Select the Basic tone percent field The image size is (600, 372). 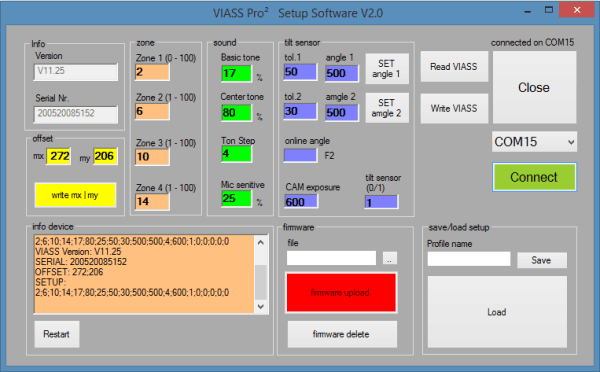(236, 73)
